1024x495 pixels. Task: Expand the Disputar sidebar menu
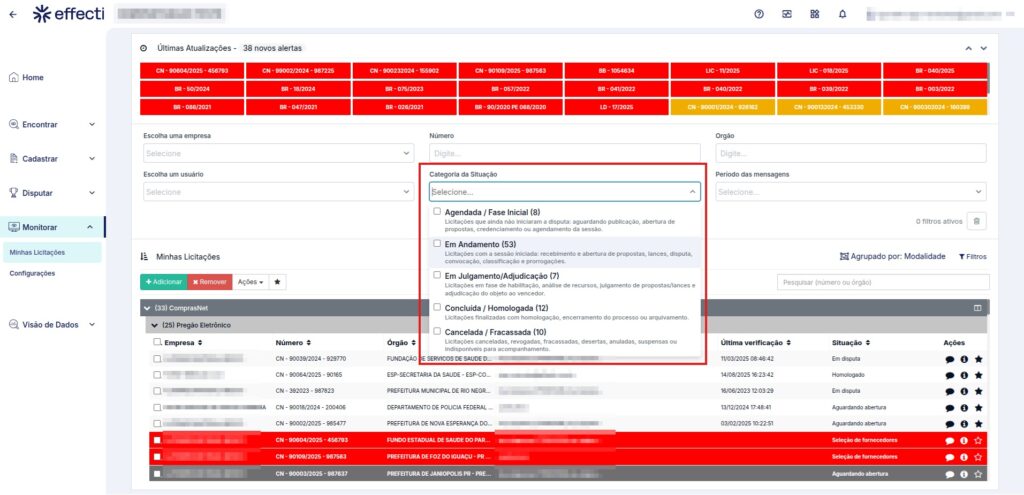[52, 193]
